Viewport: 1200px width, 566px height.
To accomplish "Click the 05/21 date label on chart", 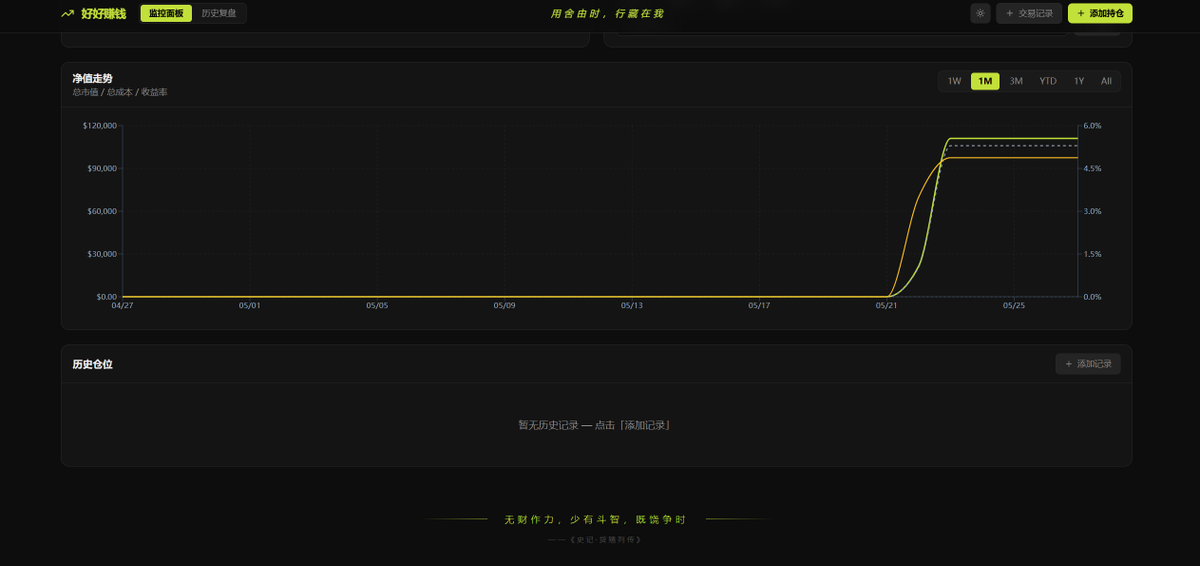I will point(886,306).
